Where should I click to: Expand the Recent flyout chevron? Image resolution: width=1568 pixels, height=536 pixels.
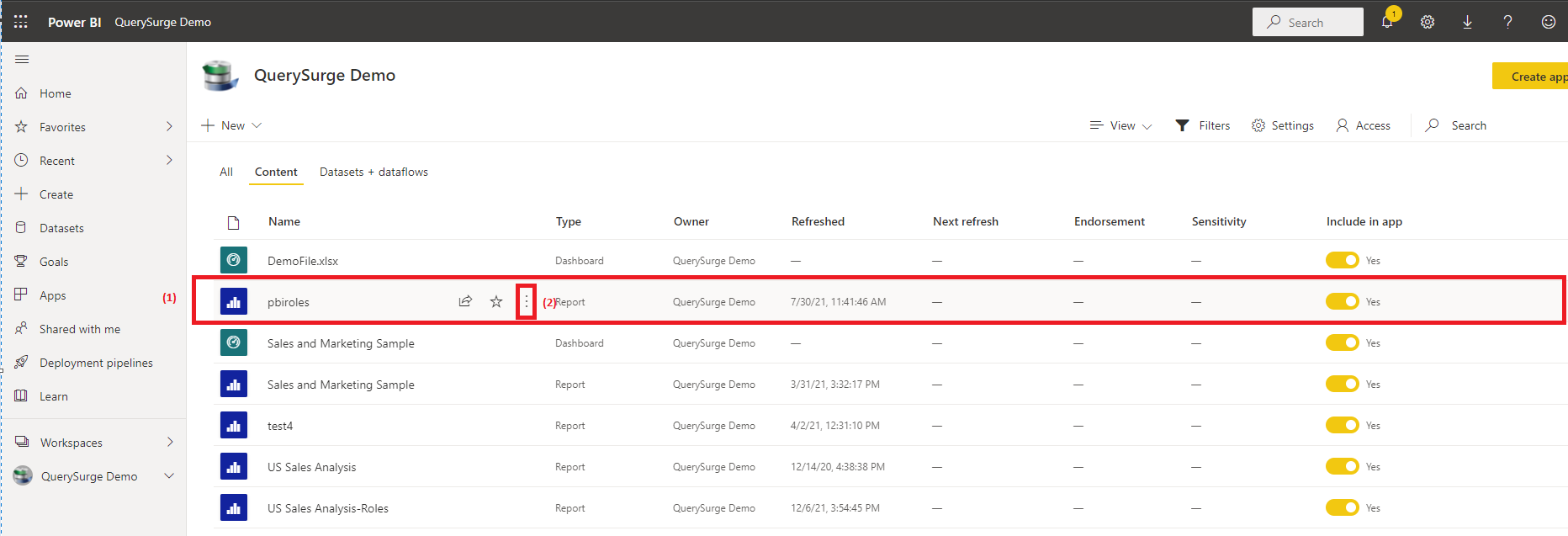point(169,160)
